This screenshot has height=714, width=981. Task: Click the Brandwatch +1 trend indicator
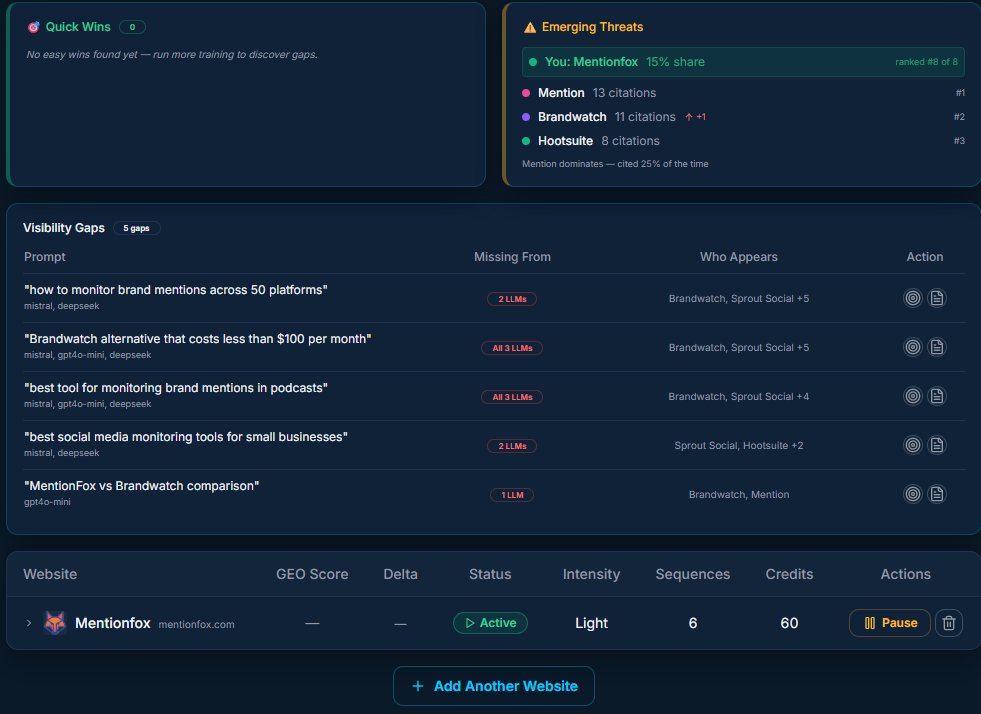[695, 117]
